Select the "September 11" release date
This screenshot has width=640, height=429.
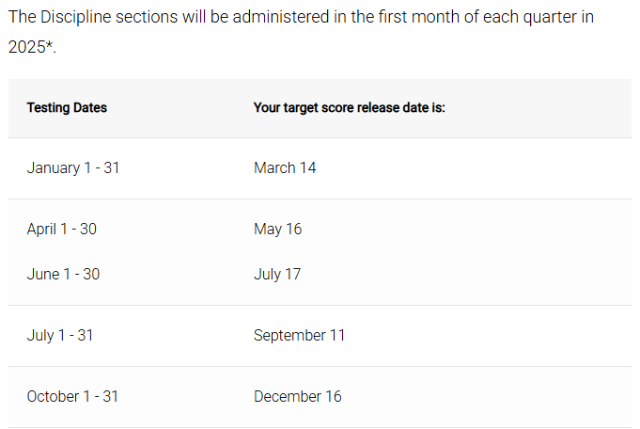click(x=299, y=335)
